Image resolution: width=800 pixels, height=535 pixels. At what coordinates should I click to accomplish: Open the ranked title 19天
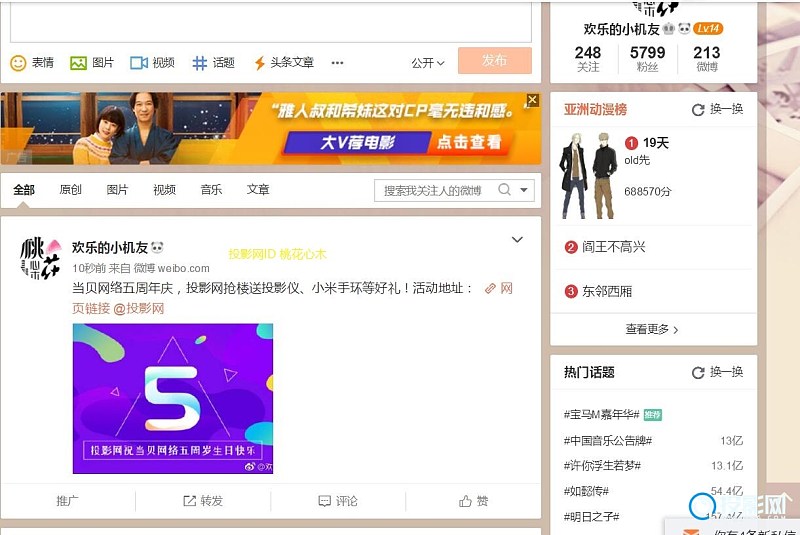[656, 143]
